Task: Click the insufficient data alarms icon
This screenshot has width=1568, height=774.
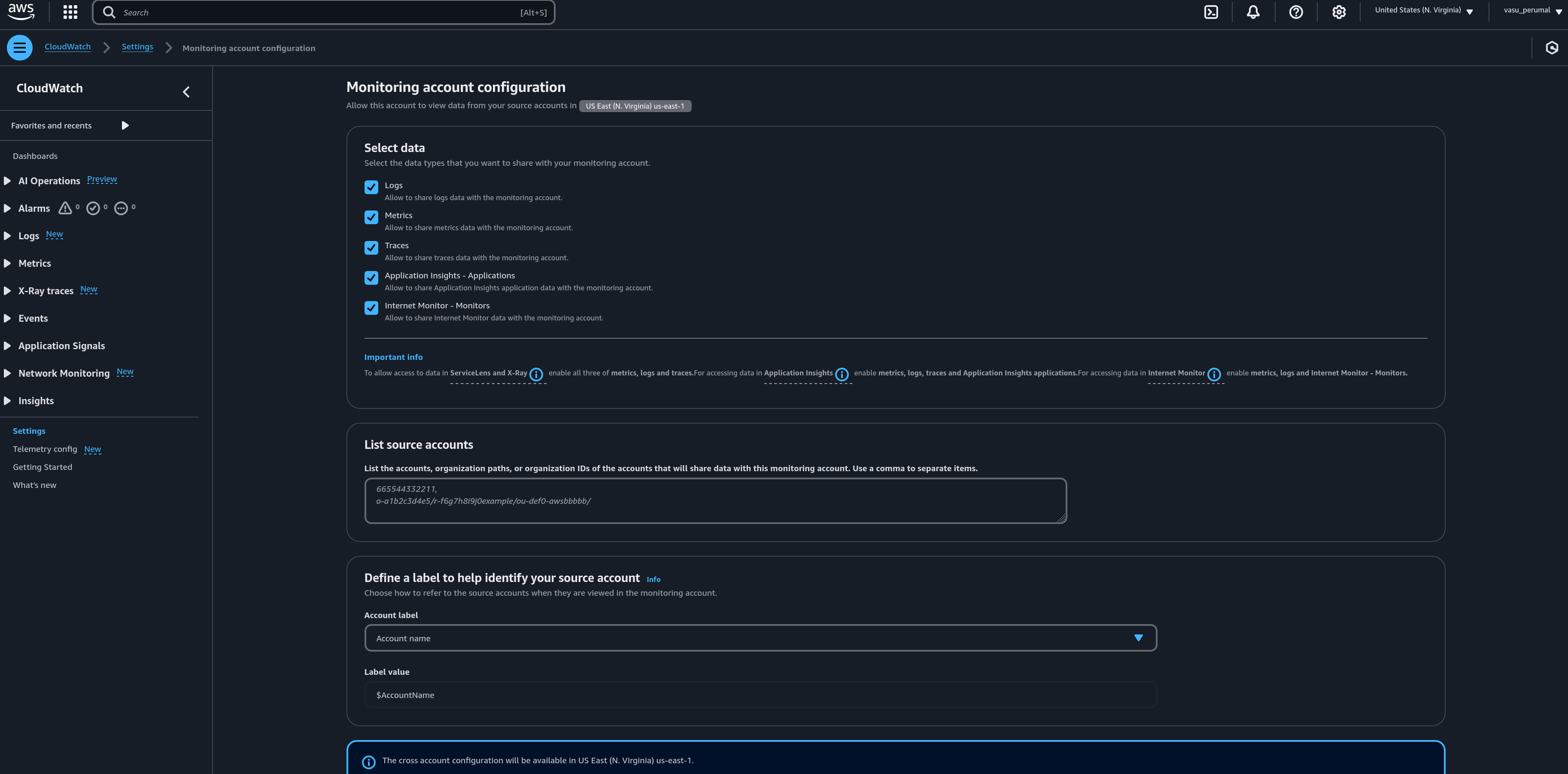Action: point(121,208)
